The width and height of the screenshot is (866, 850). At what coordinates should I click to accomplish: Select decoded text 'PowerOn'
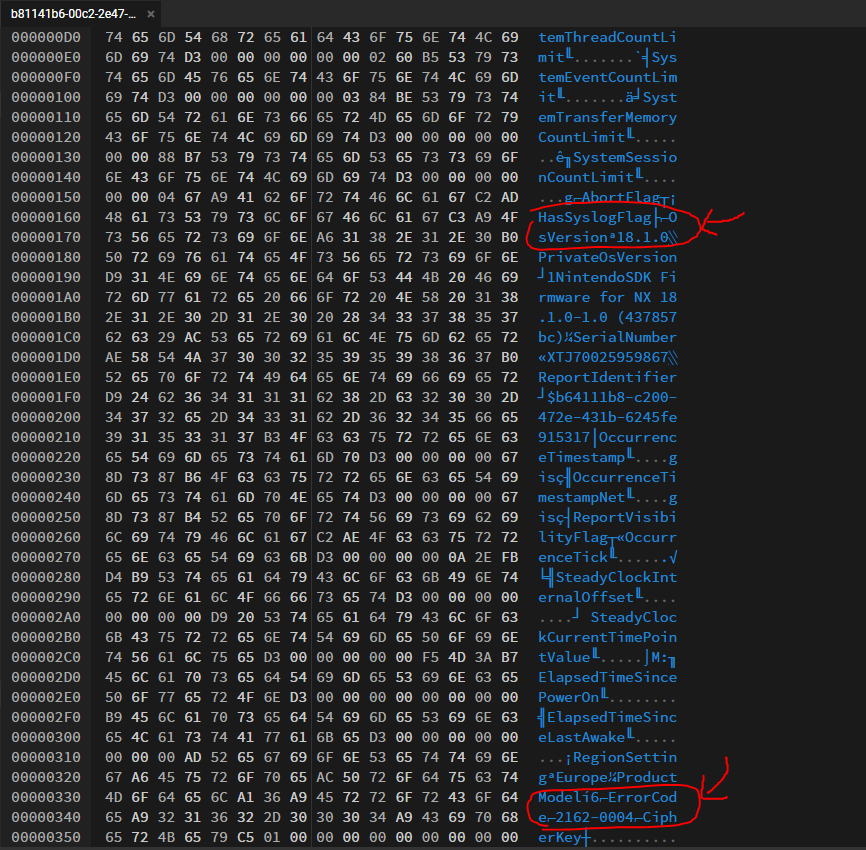(x=569, y=697)
